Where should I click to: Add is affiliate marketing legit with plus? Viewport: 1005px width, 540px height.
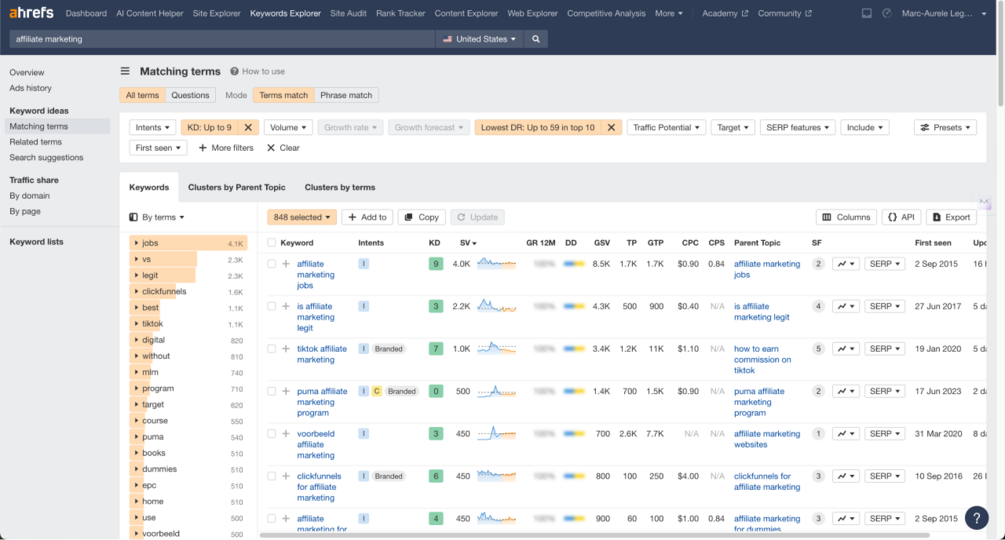[x=286, y=306]
